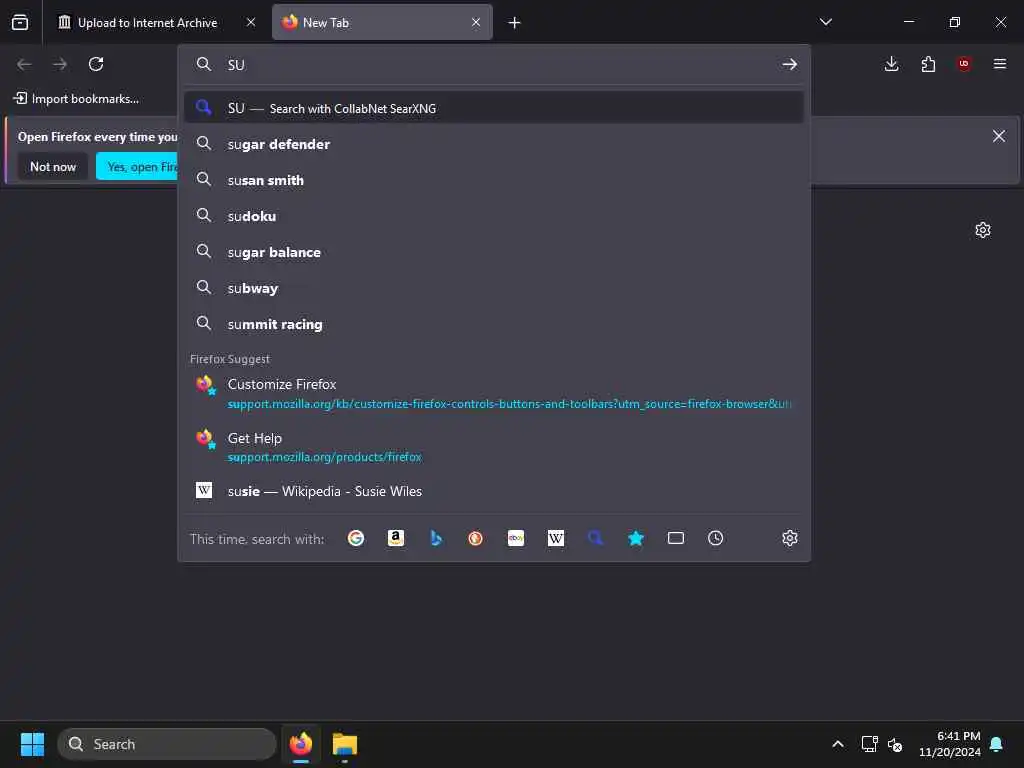Open the clock showing 6:41 PM
1024x768 pixels.
click(950, 744)
